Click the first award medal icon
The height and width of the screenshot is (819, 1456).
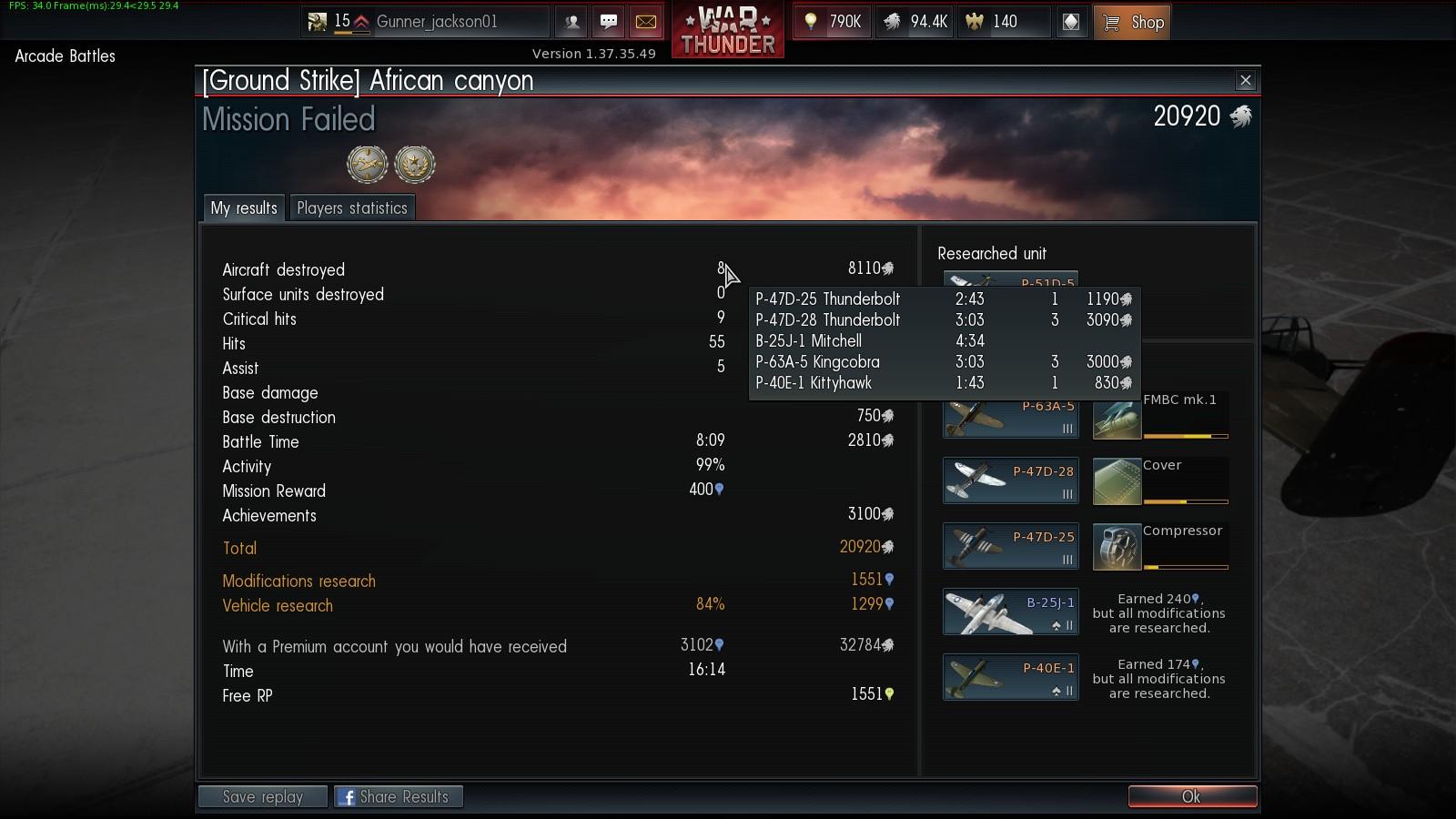[367, 165]
